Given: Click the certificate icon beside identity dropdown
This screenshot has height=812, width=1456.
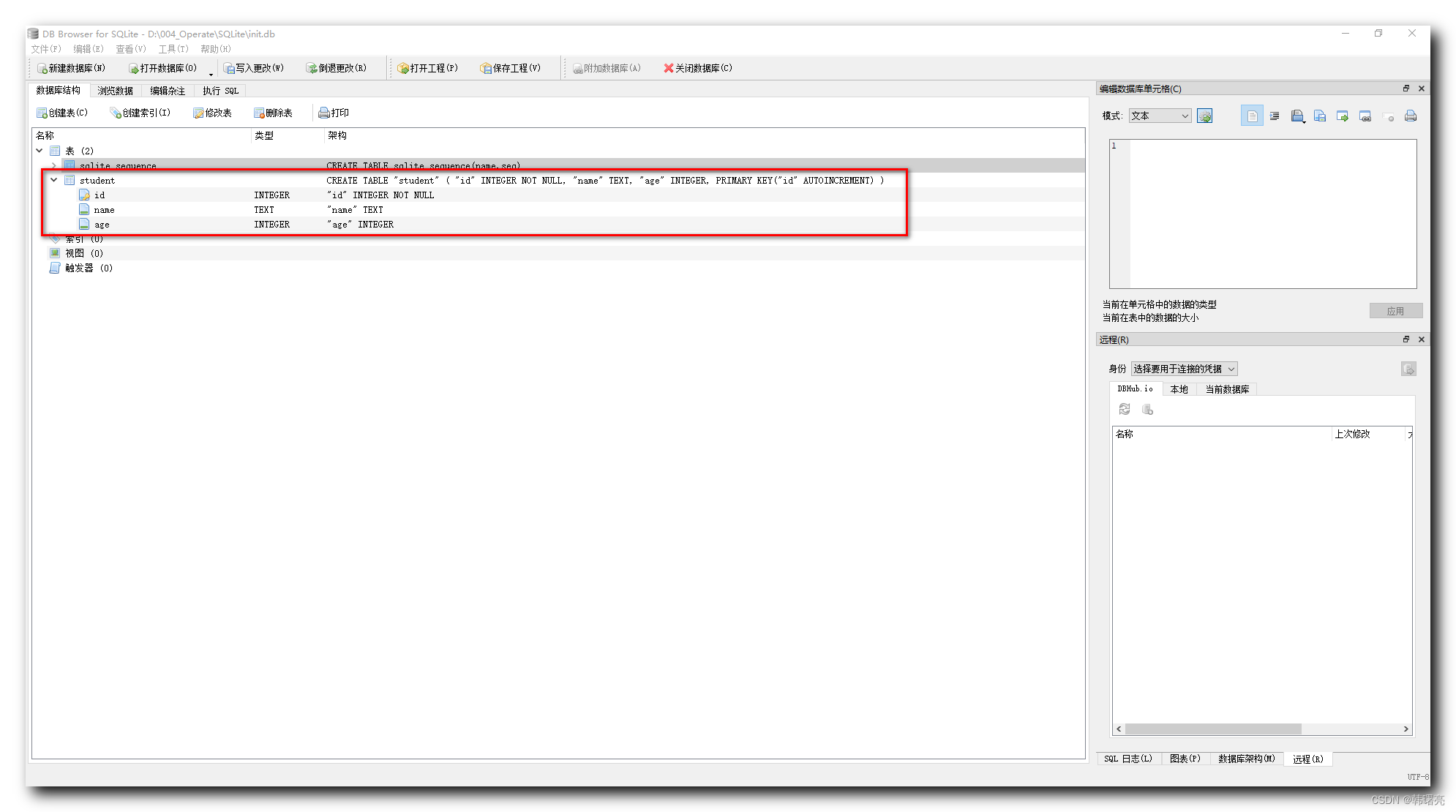Looking at the screenshot, I should [1408, 369].
